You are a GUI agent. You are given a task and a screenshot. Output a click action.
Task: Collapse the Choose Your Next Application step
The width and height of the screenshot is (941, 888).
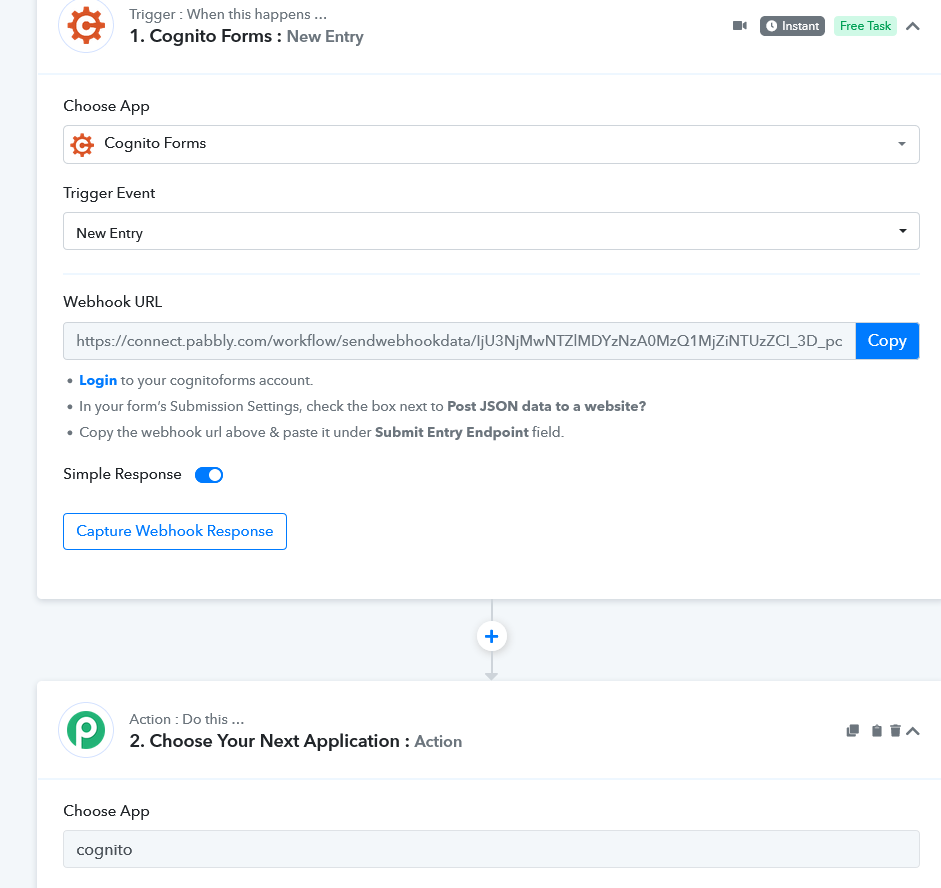click(x=912, y=730)
